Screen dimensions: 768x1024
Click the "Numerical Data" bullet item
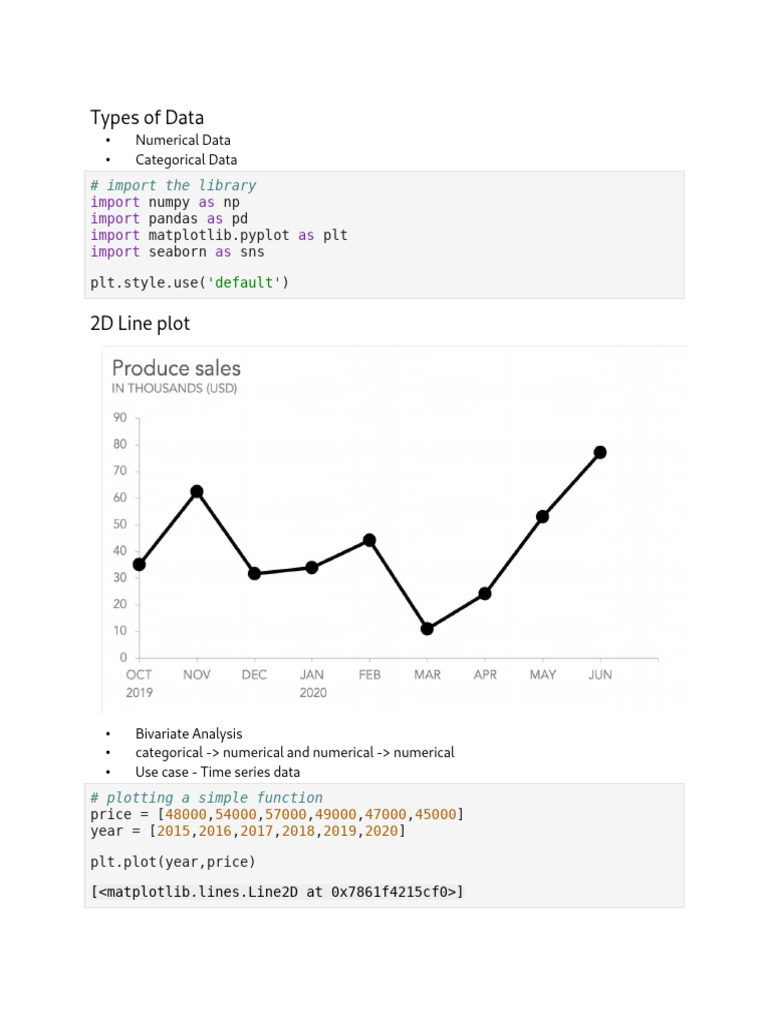click(183, 140)
